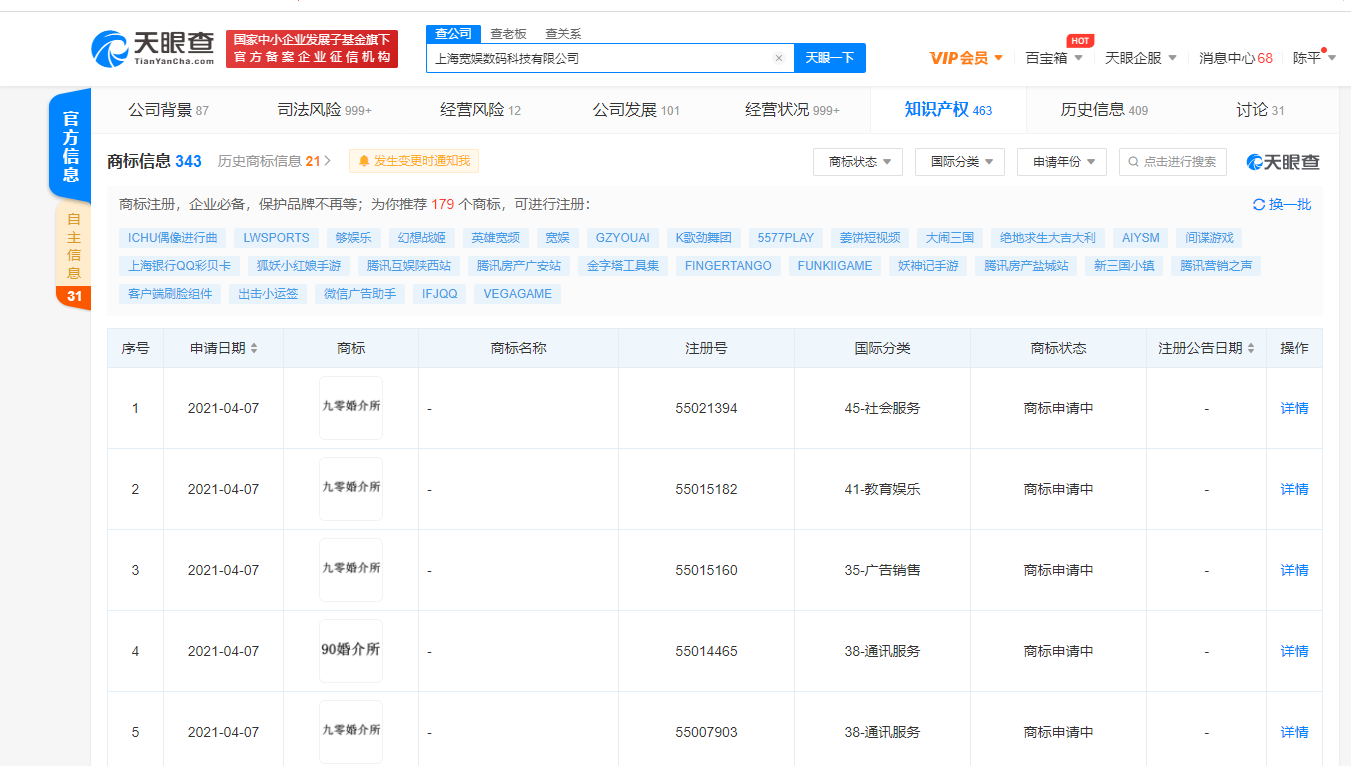
Task: Select the 查公司 search tab
Action: click(x=453, y=33)
